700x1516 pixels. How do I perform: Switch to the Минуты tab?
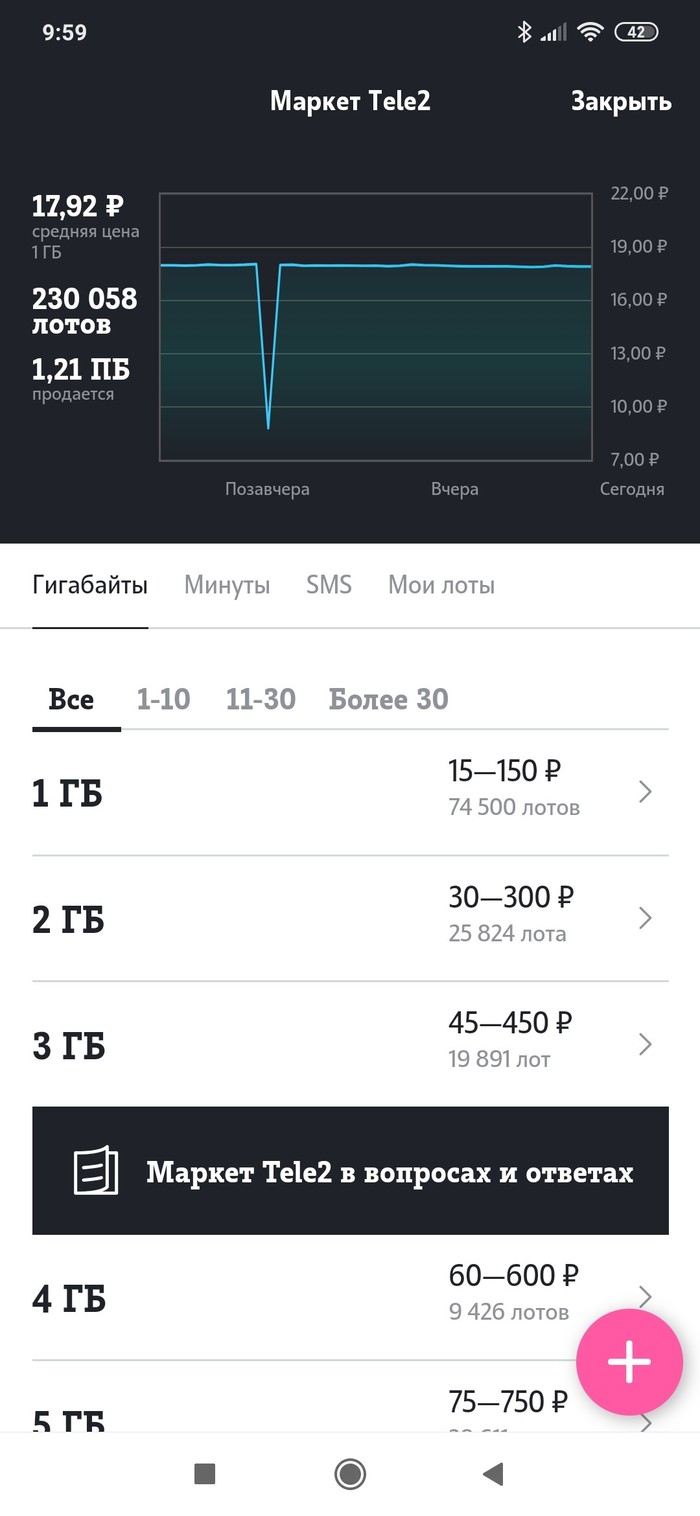(227, 585)
